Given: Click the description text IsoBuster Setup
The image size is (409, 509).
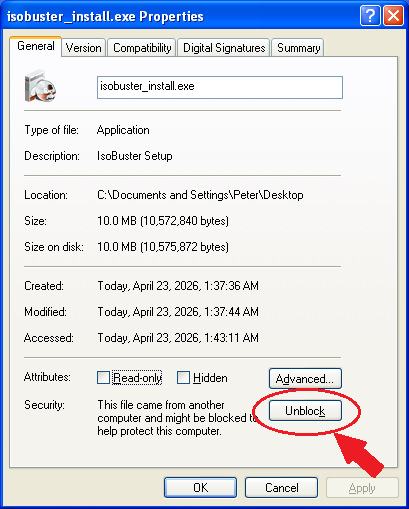Looking at the screenshot, I should (135, 156).
